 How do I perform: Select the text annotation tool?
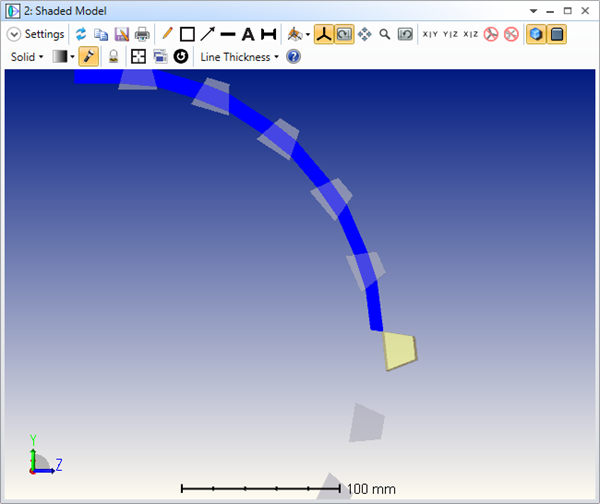click(248, 34)
